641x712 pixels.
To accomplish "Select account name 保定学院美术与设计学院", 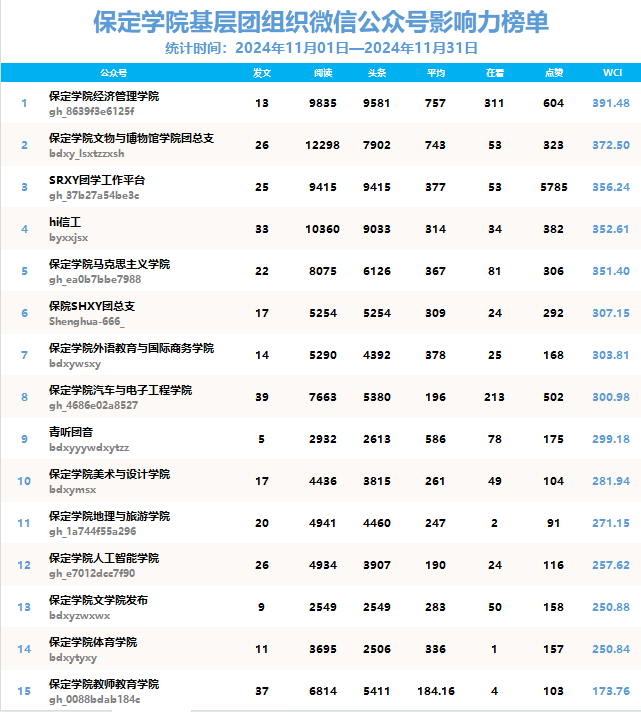I will tap(109, 474).
